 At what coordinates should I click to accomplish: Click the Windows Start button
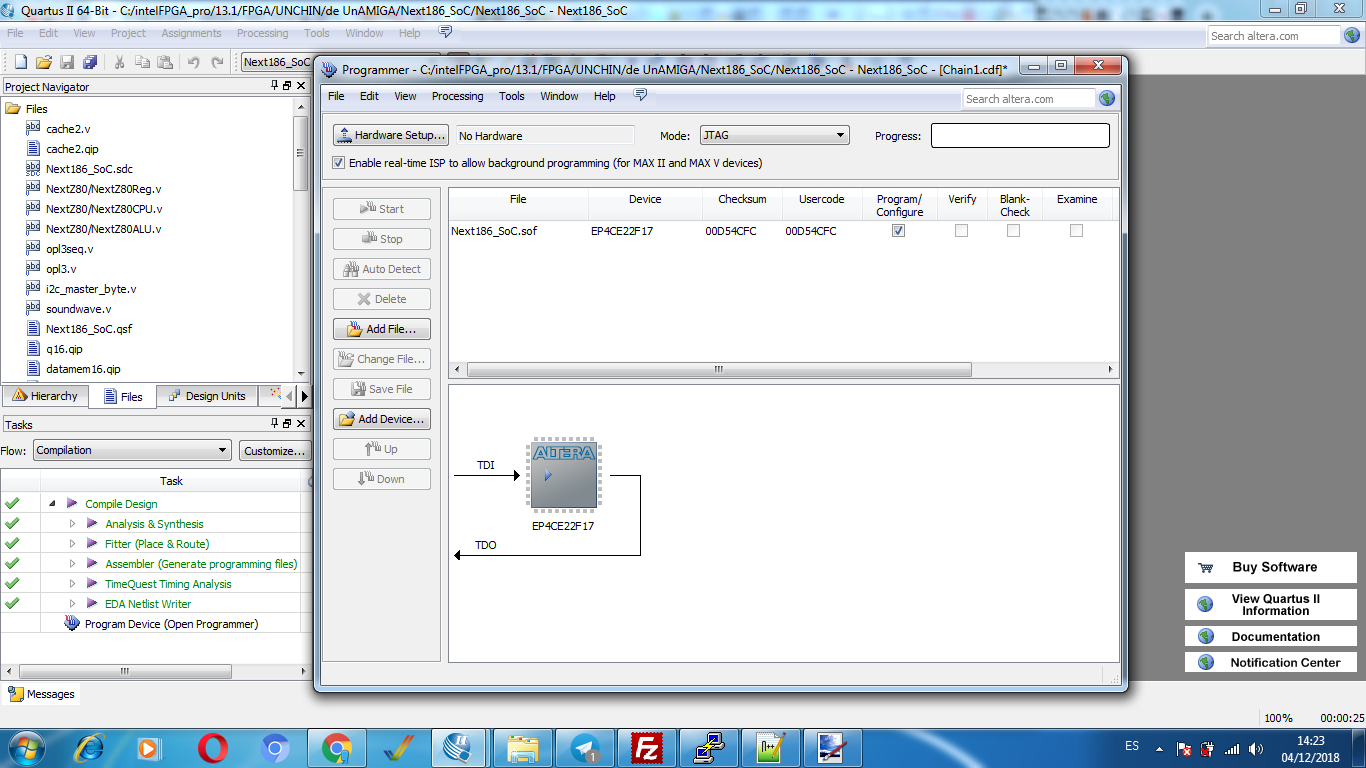(x=24, y=748)
